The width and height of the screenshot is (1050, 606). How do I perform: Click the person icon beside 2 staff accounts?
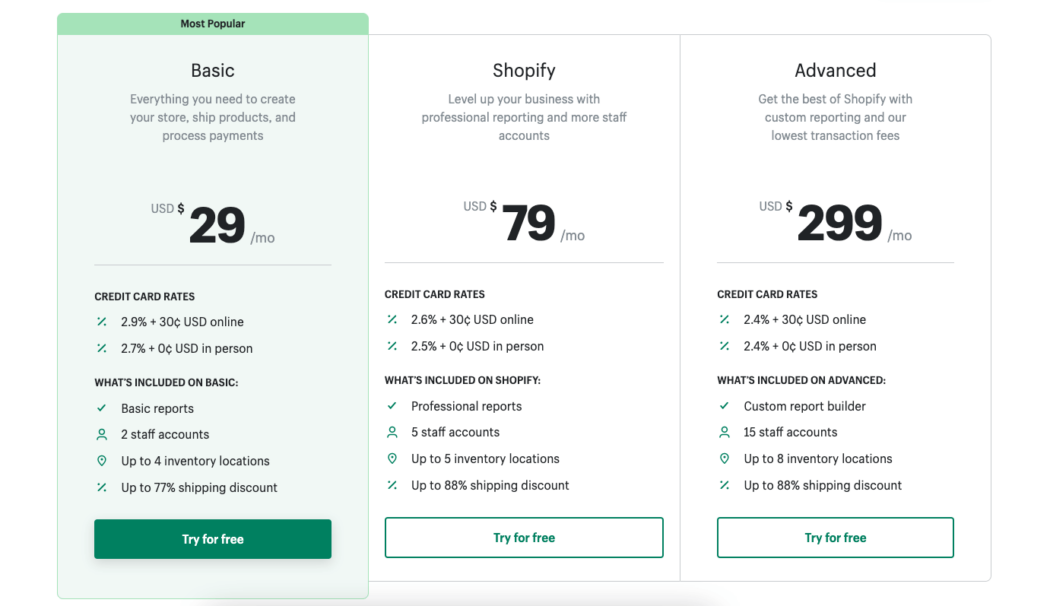[102, 435]
